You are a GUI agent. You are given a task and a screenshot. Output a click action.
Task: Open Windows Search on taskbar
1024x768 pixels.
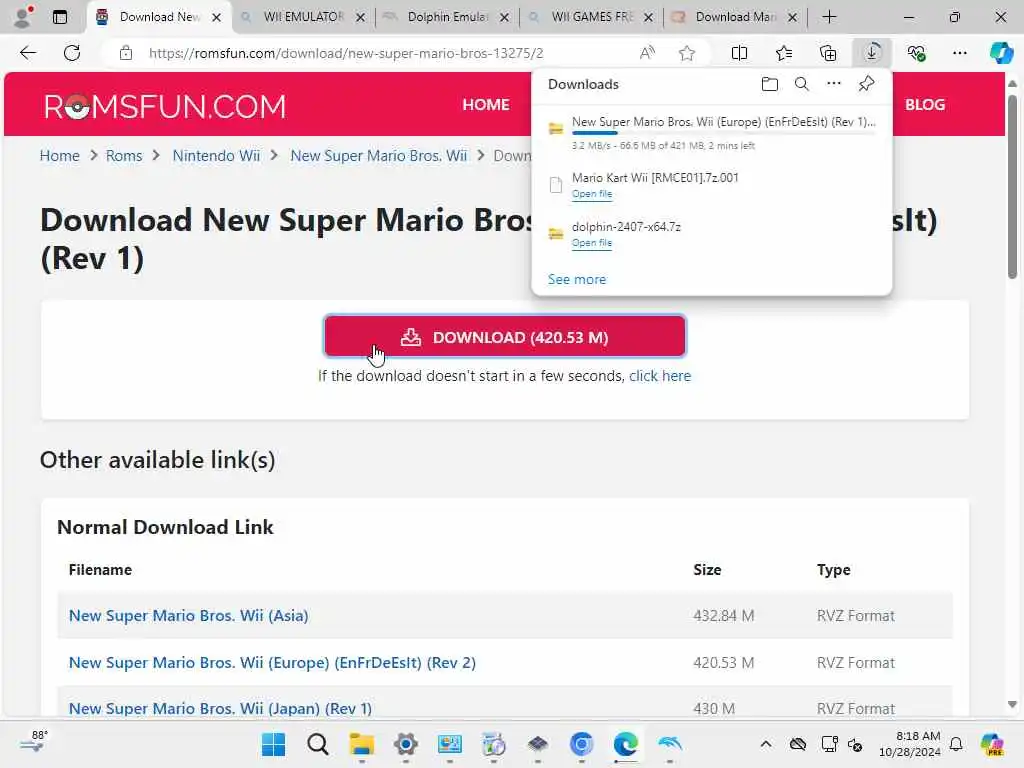point(317,744)
